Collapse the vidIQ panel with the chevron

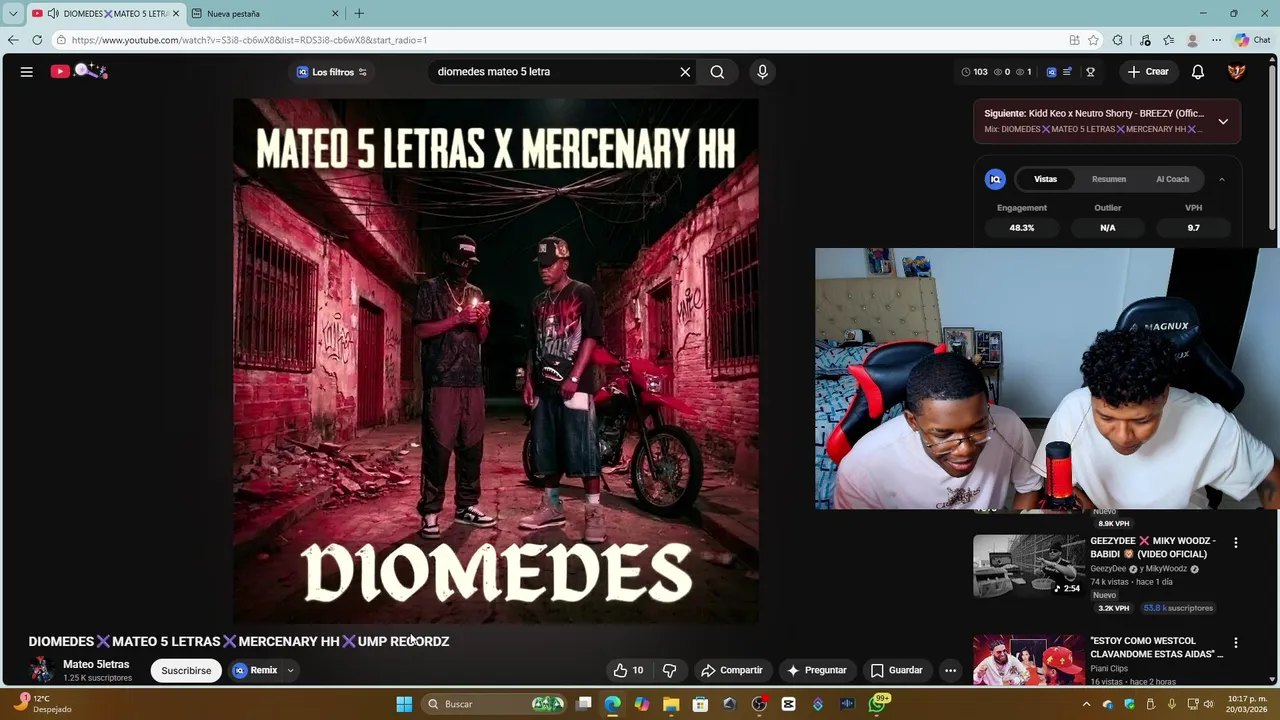coord(1221,179)
